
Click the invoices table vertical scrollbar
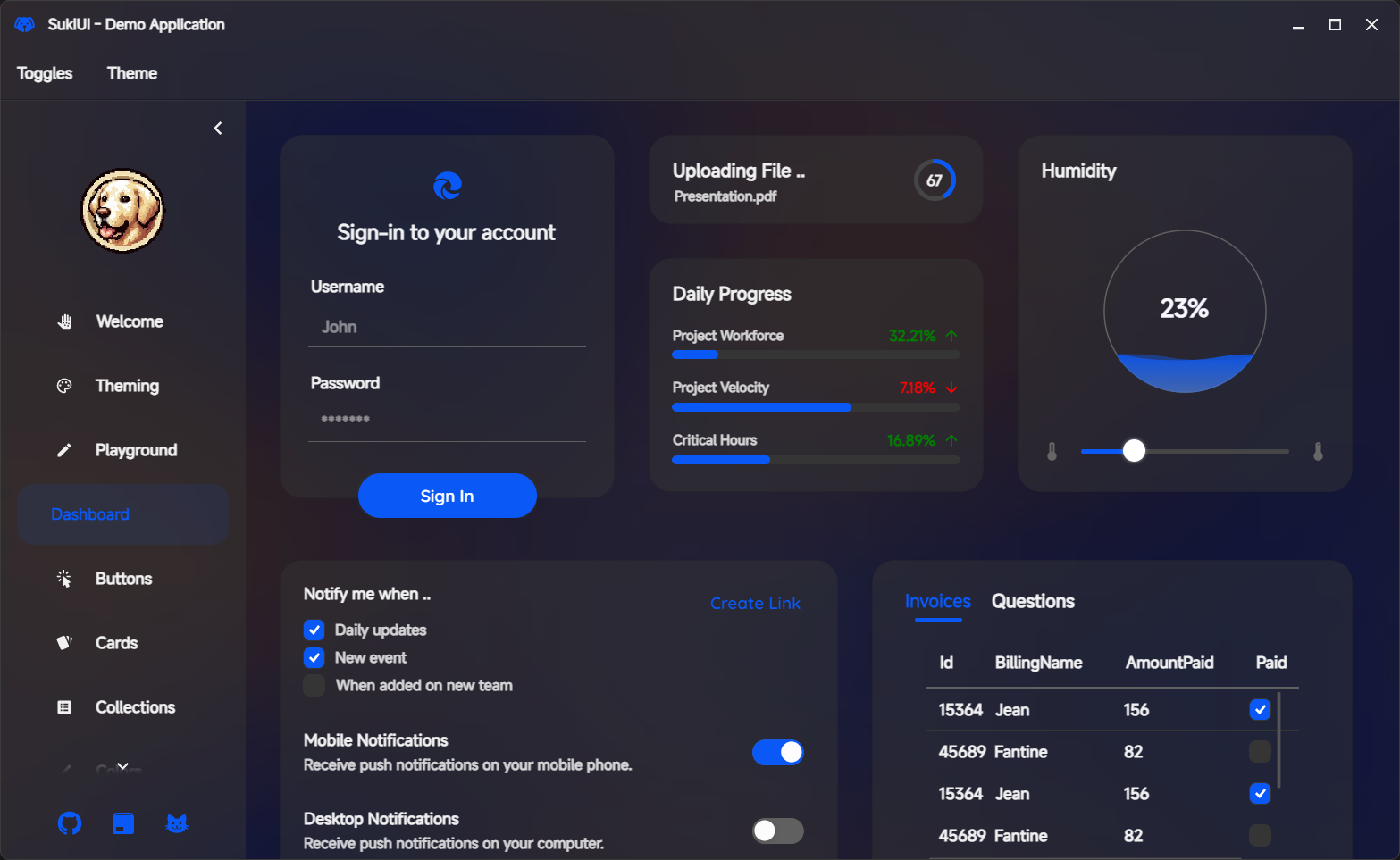coord(1279,740)
